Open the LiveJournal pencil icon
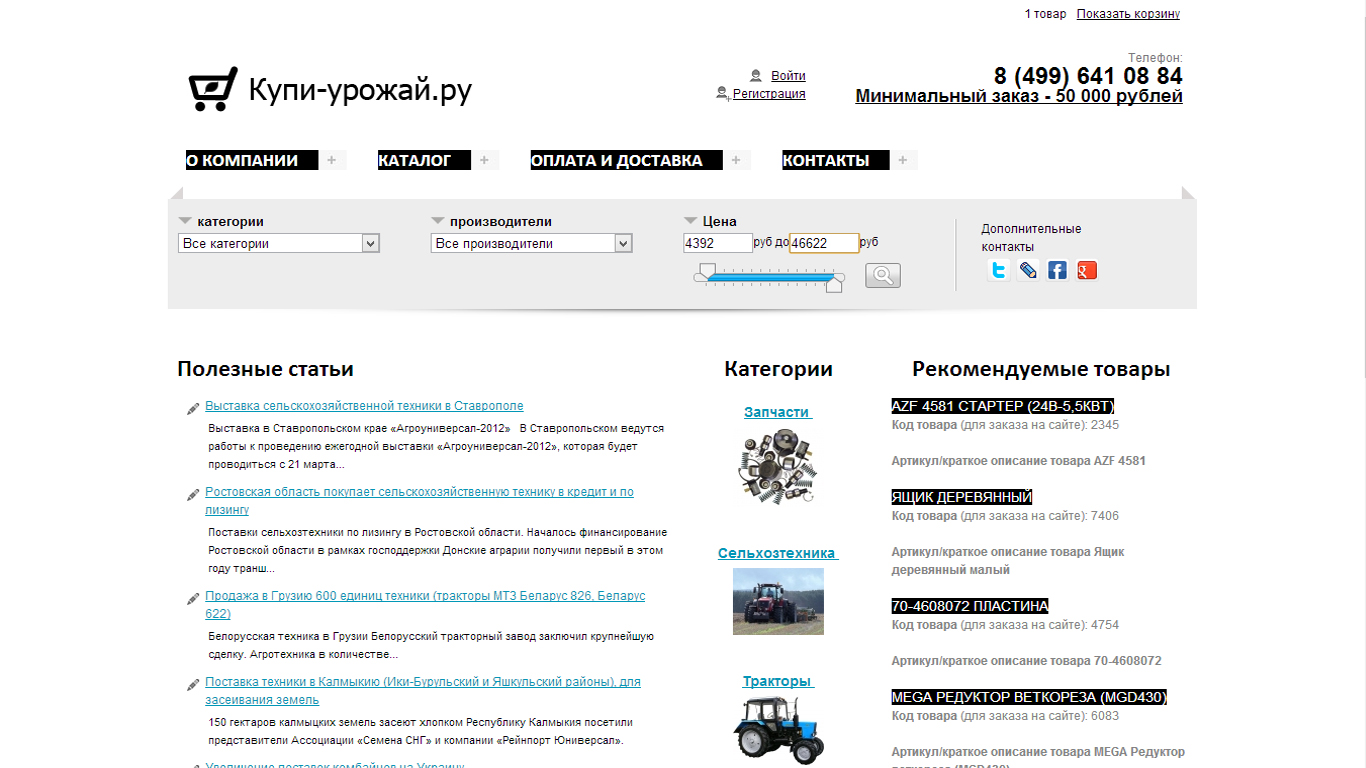The image size is (1366, 768). (x=1028, y=270)
